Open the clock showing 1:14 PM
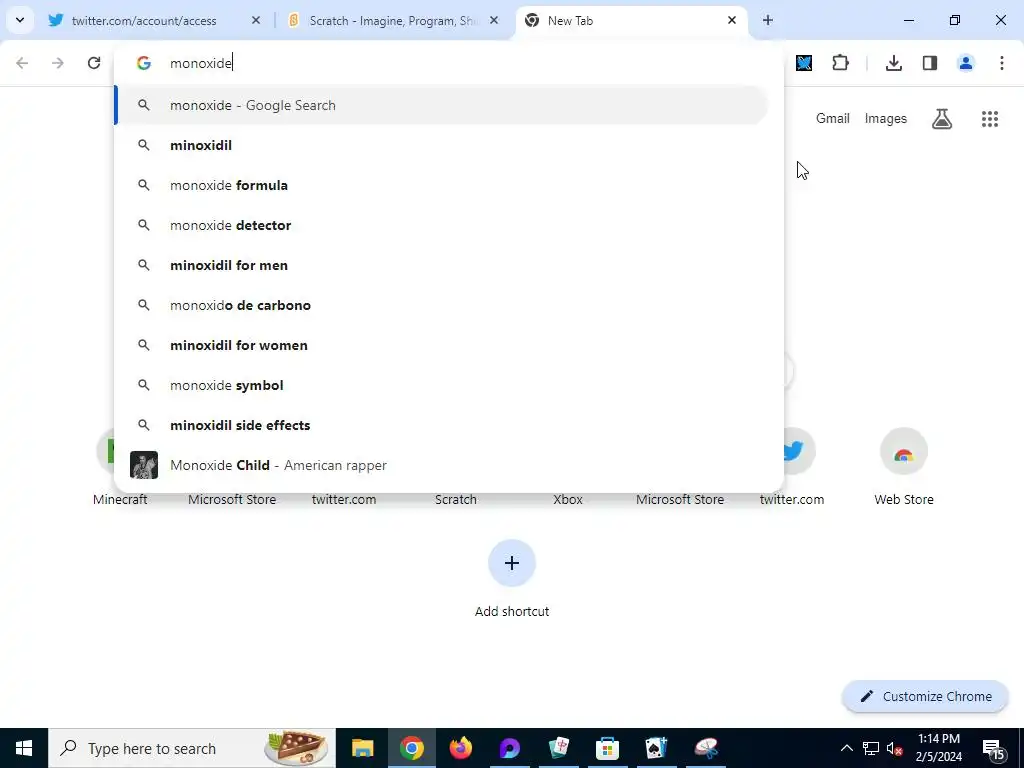Image resolution: width=1024 pixels, height=768 pixels. (939, 748)
